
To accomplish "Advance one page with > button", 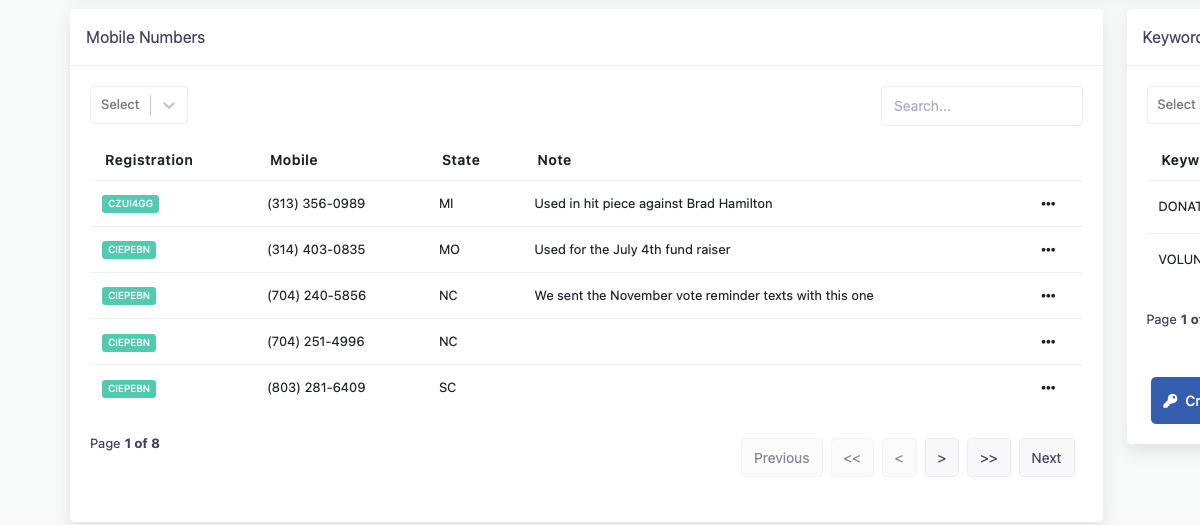I will coord(942,458).
